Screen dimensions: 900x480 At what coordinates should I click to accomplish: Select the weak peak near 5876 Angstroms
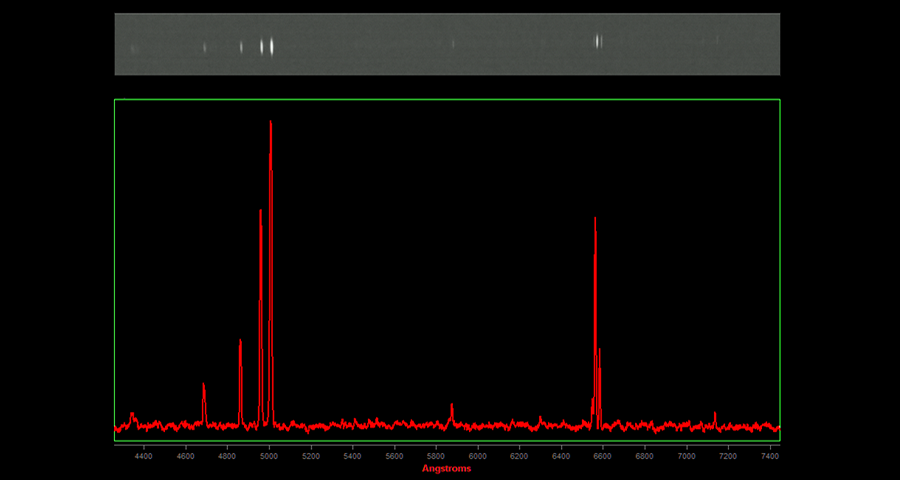click(452, 406)
